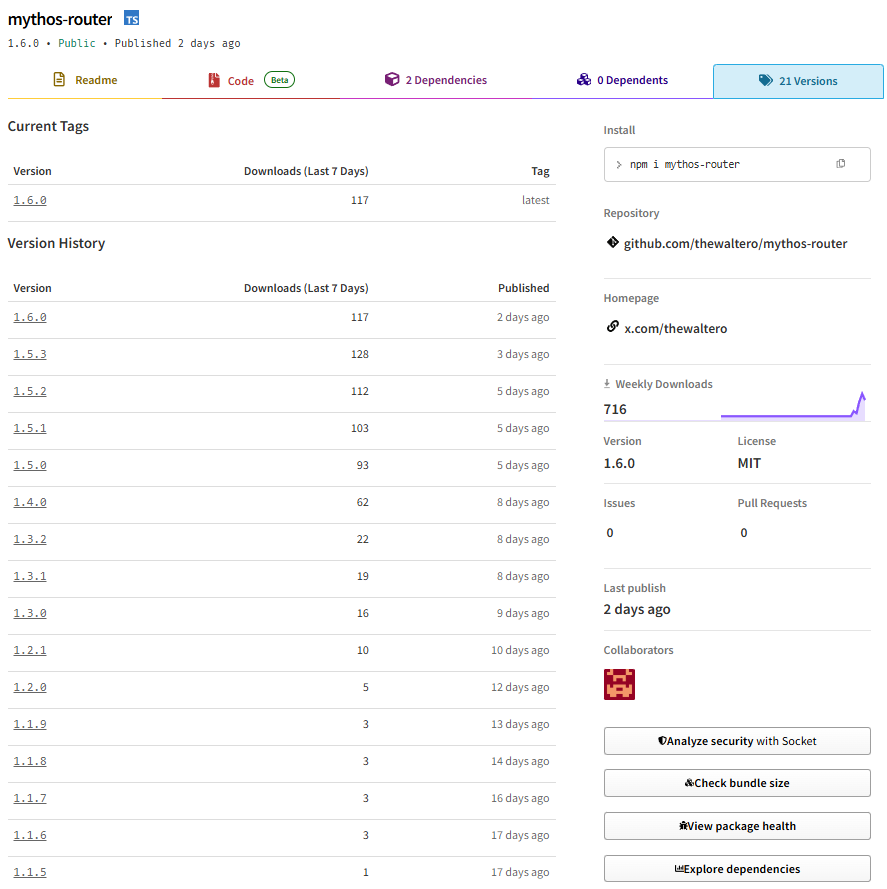Click Explore dependencies button
This screenshot has height=889, width=887.
coord(737,869)
